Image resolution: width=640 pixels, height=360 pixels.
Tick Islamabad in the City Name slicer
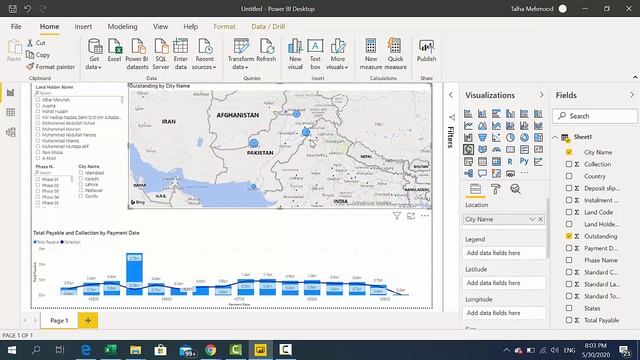point(81,173)
